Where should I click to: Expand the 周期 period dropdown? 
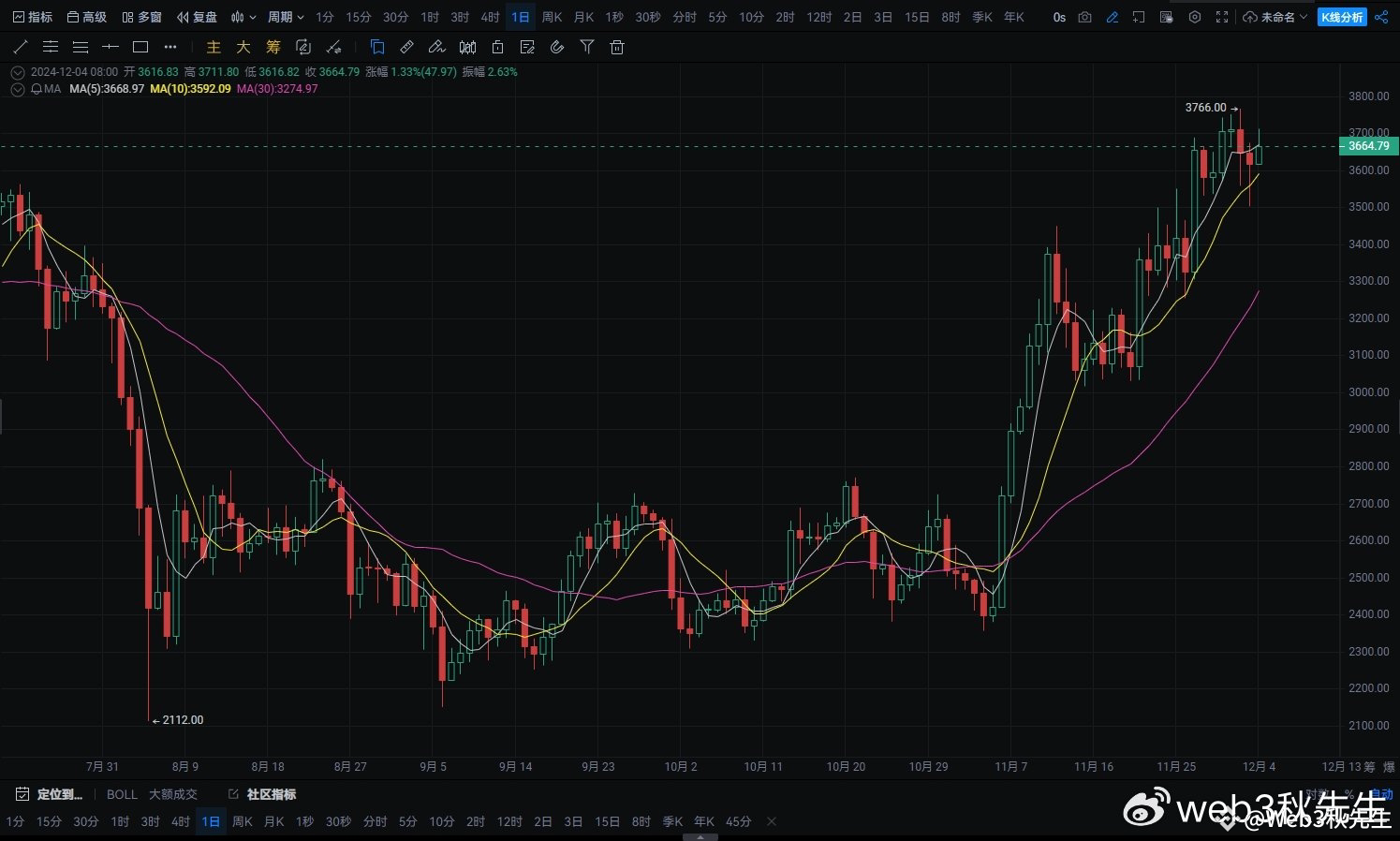286,17
